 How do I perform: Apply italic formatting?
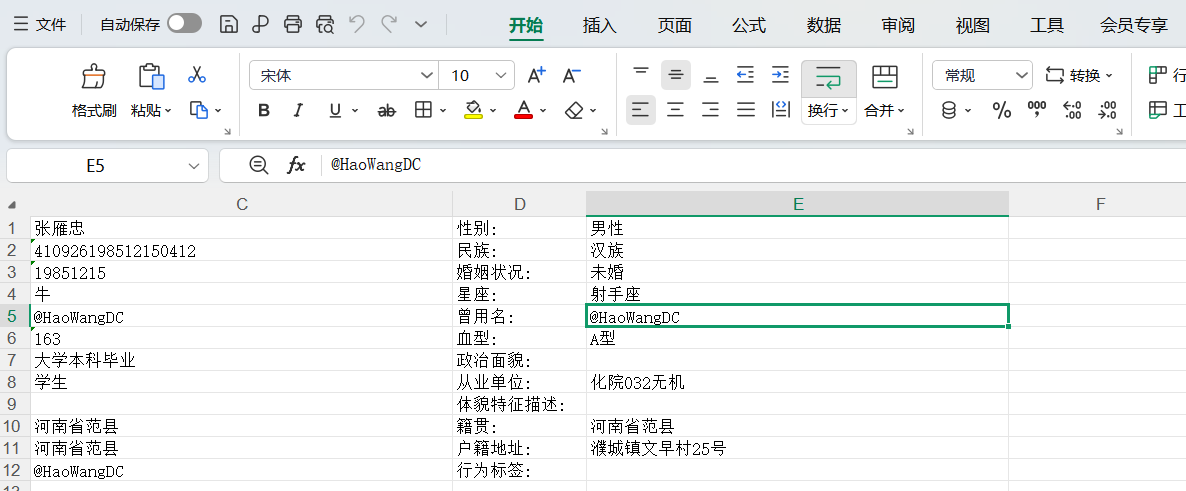pos(298,110)
